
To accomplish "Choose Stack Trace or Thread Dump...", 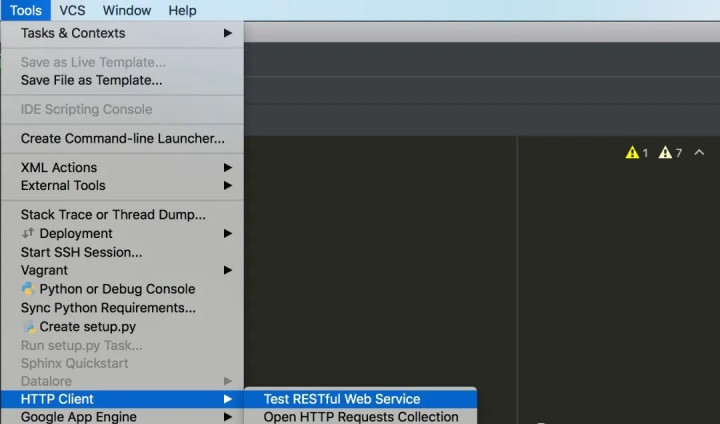I will (122, 215).
